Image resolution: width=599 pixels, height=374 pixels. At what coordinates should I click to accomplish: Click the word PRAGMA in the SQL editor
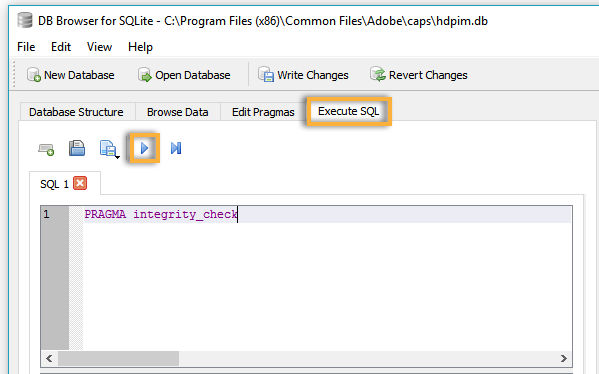point(105,214)
